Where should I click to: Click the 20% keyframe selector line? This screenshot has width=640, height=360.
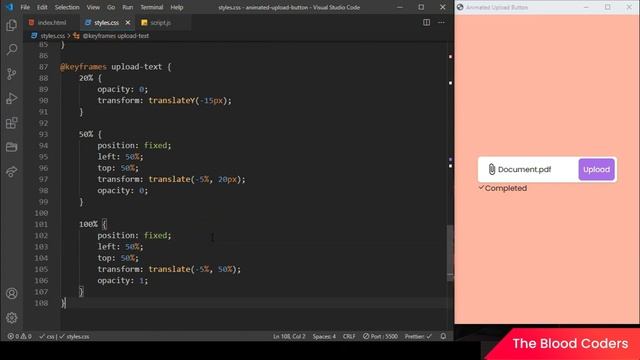tap(90, 78)
